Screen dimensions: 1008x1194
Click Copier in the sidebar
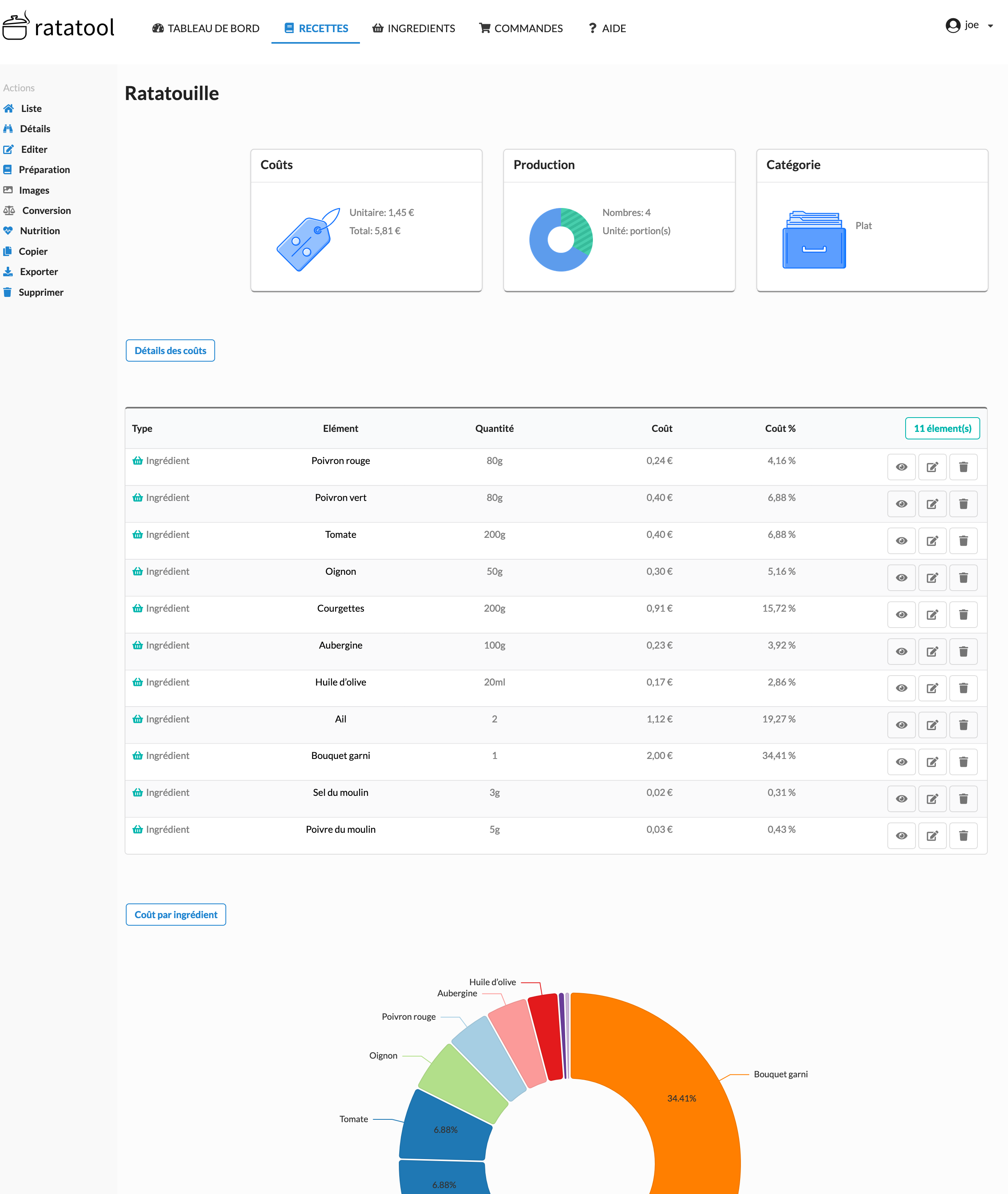pos(25,252)
